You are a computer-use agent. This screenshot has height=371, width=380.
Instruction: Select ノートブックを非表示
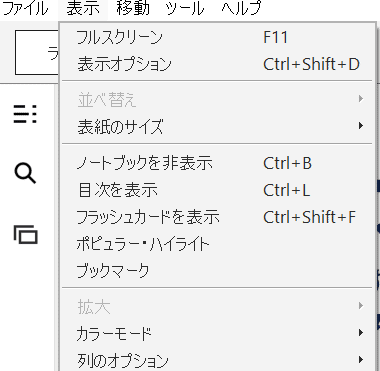pyautogui.click(x=217, y=163)
